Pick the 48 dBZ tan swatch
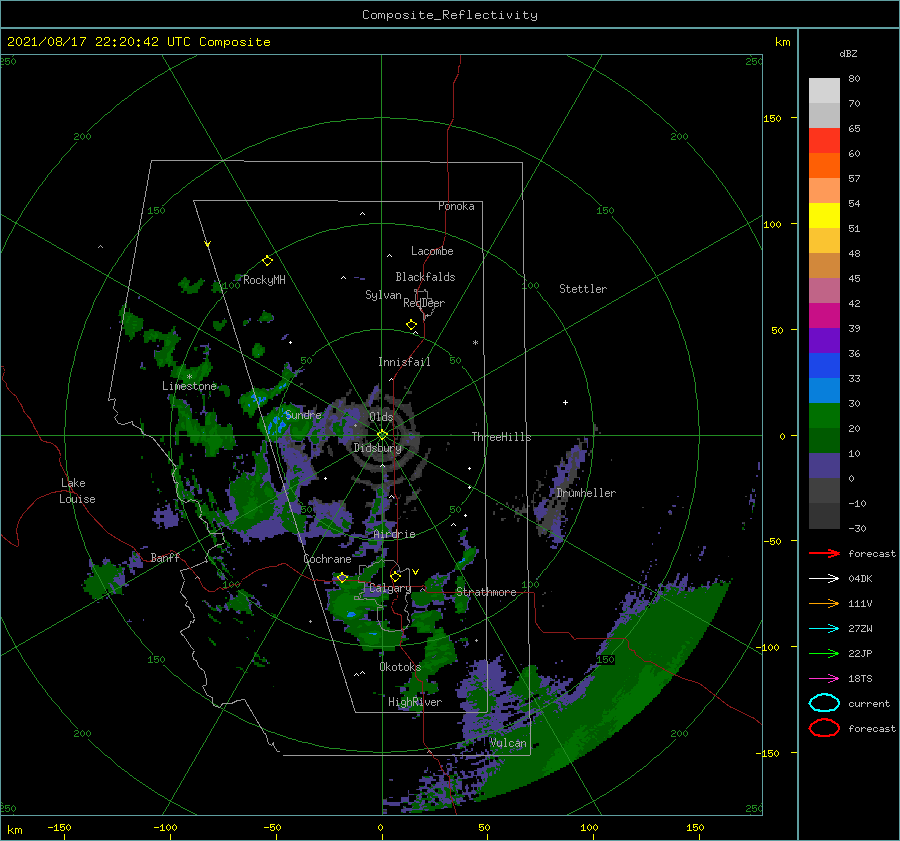This screenshot has height=841, width=900. tap(824, 265)
